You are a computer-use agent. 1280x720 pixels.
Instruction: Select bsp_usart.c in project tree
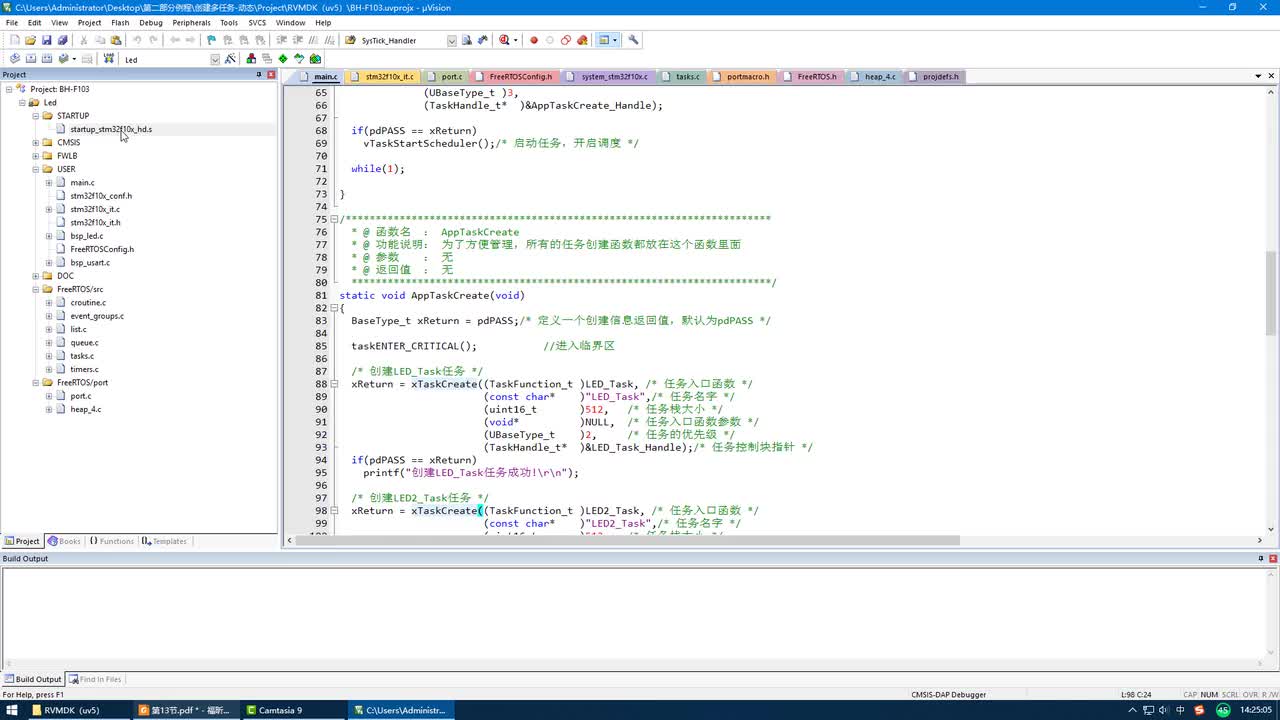click(90, 262)
